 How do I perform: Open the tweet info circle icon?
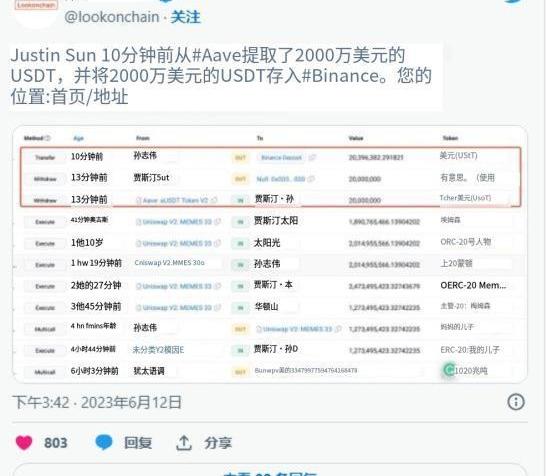[516, 402]
